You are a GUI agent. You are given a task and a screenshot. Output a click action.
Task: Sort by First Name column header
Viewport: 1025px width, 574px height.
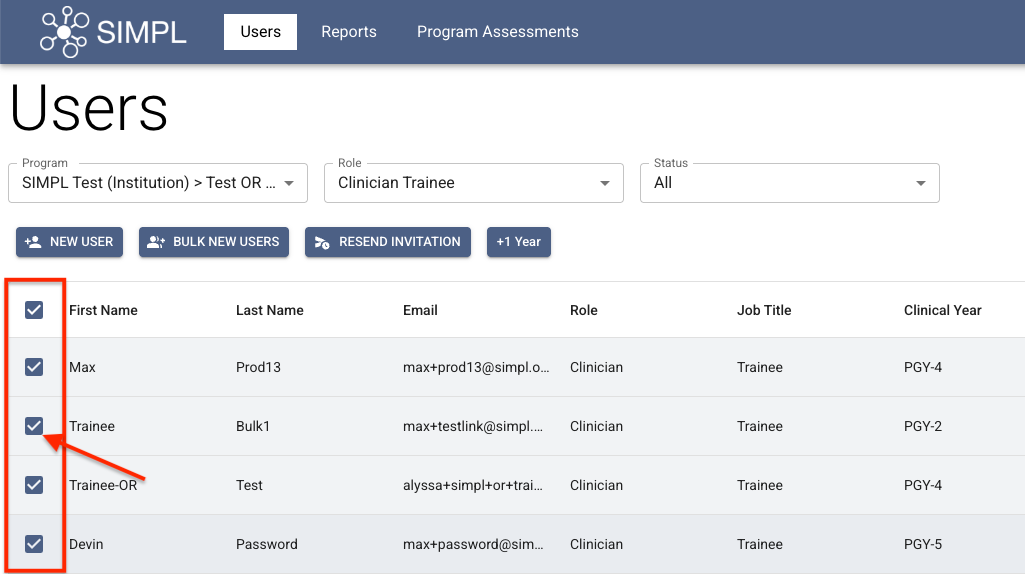(103, 311)
